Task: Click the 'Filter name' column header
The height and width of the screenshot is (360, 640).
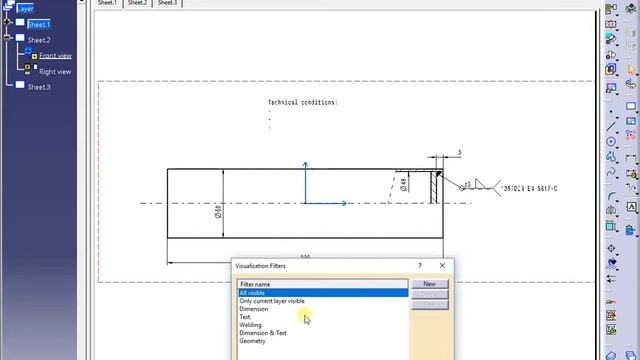Action: (x=323, y=284)
